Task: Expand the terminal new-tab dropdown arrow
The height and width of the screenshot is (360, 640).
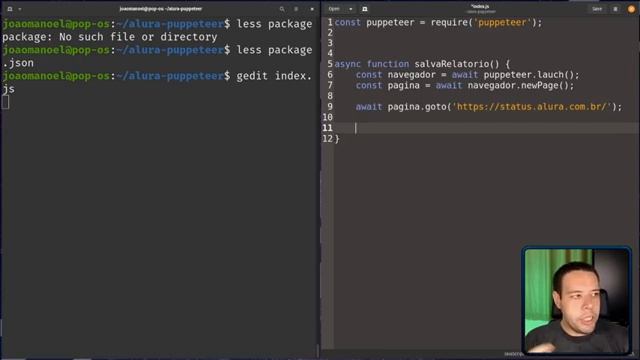Action: [20, 9]
